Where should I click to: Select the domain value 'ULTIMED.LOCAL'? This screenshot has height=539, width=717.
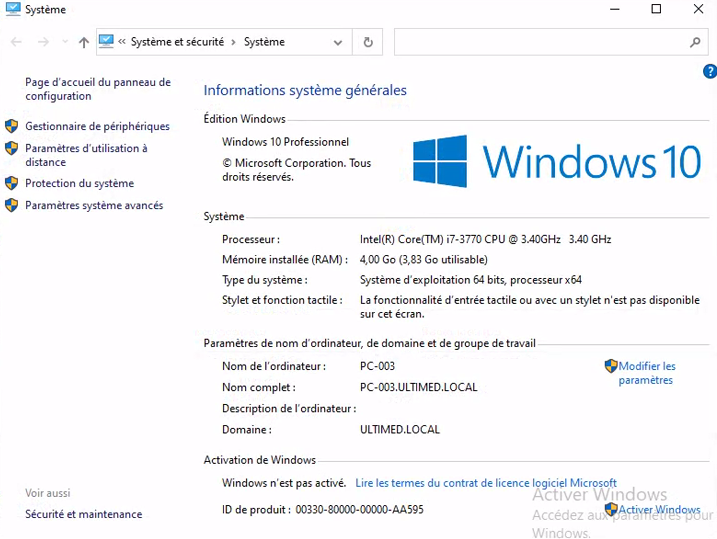click(400, 430)
